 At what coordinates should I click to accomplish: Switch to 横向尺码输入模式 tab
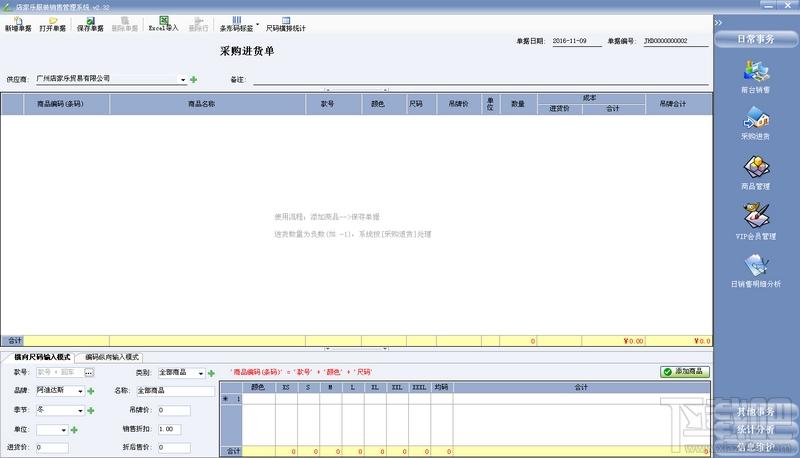point(42,357)
